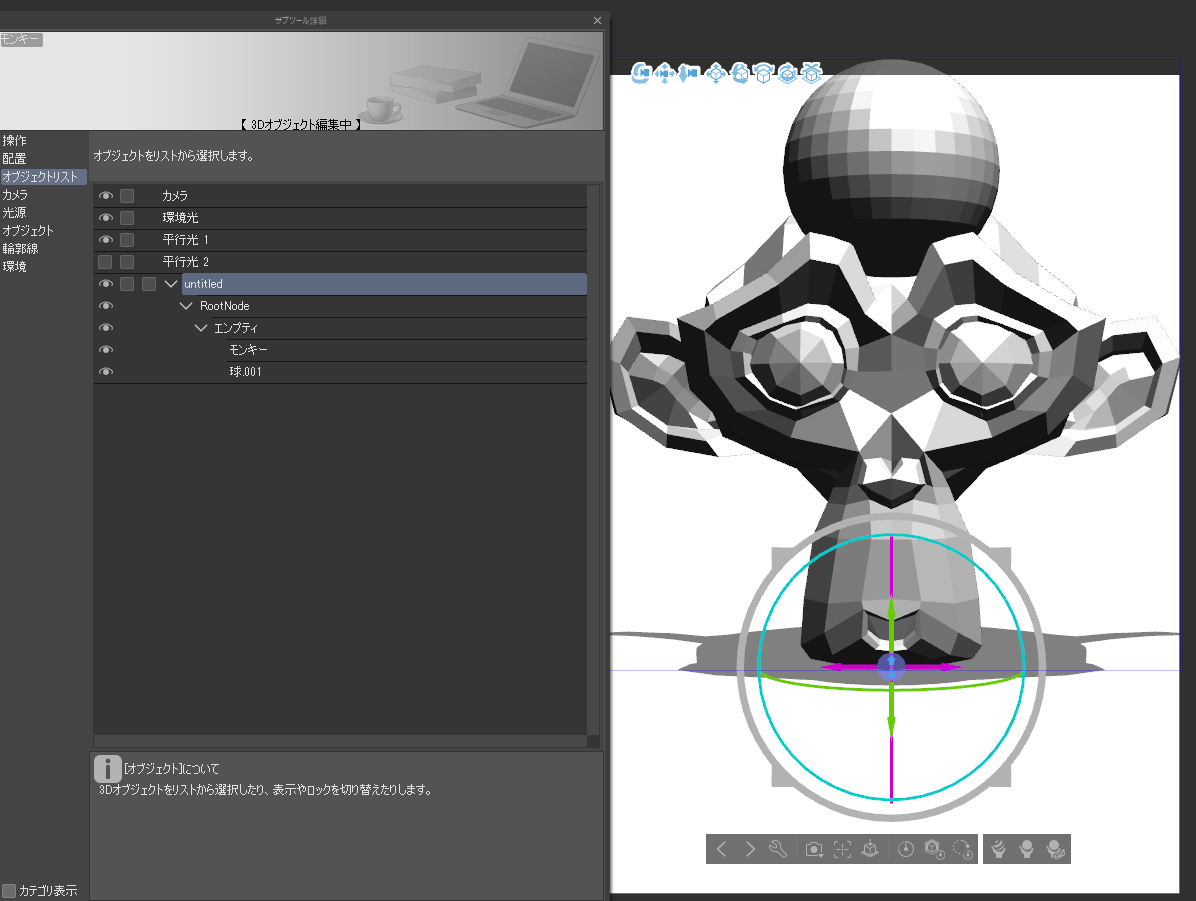Hide 球.001 mesh with eye icon
Screen dimensions: 1196x901
click(x=105, y=372)
